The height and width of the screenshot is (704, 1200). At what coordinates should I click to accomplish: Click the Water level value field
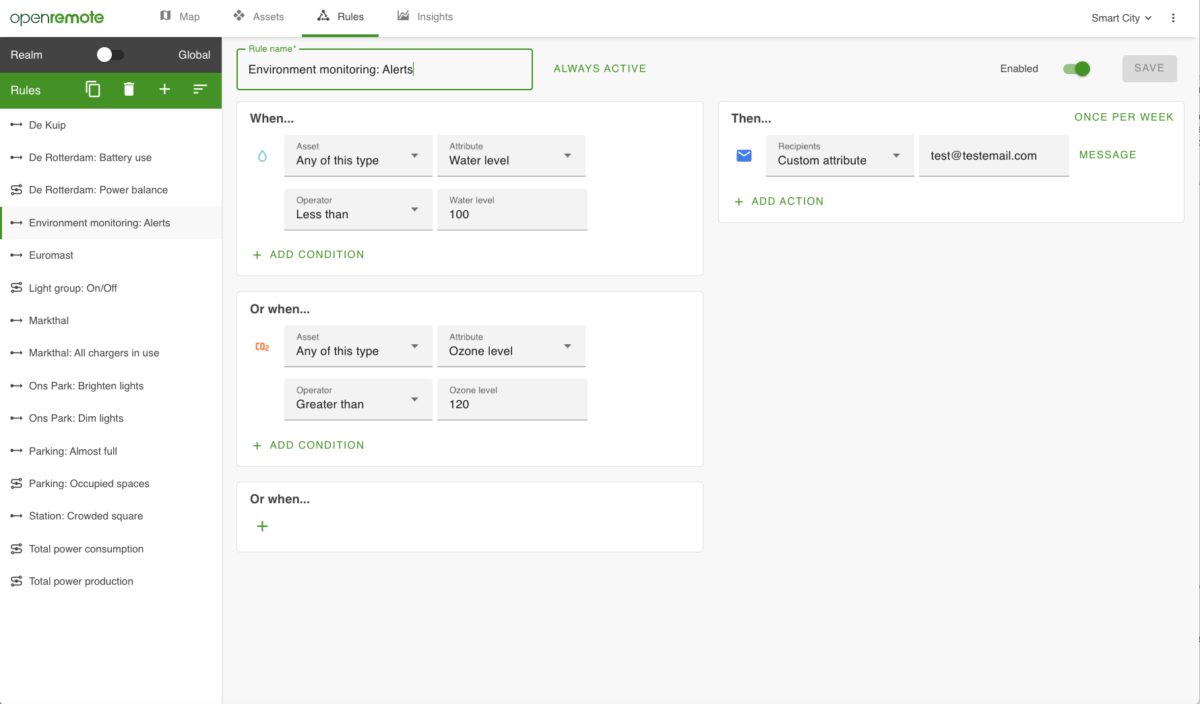[512, 210]
